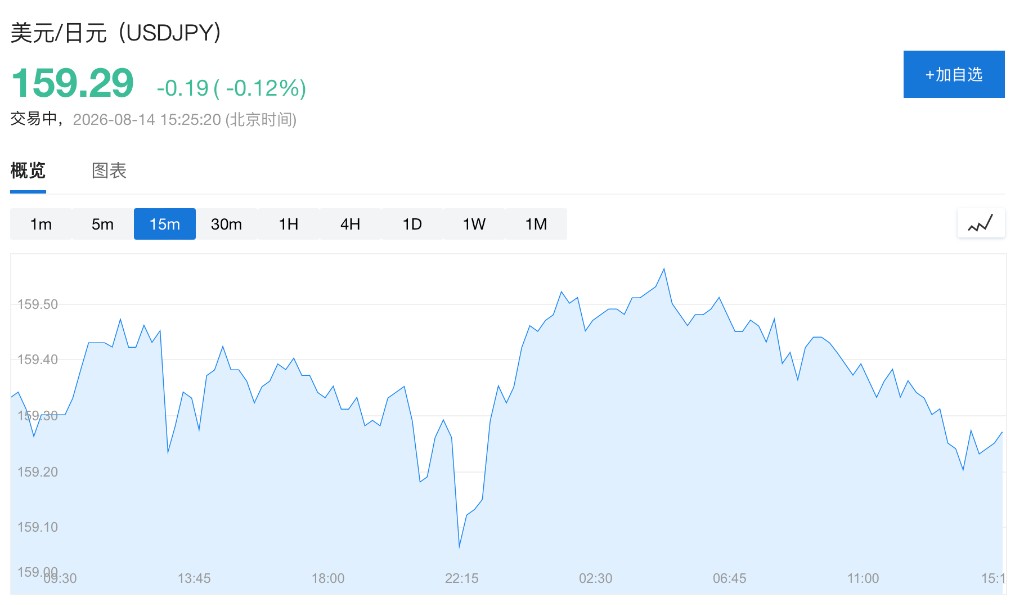
Task: Click the chart low point near 22:15
Action: point(459,546)
